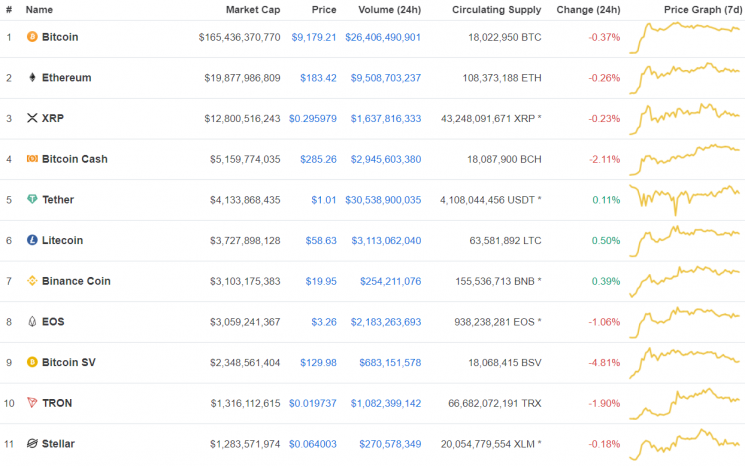Click TRON price $0.019737
Image resolution: width=745 pixels, height=466 pixels.
[313, 403]
